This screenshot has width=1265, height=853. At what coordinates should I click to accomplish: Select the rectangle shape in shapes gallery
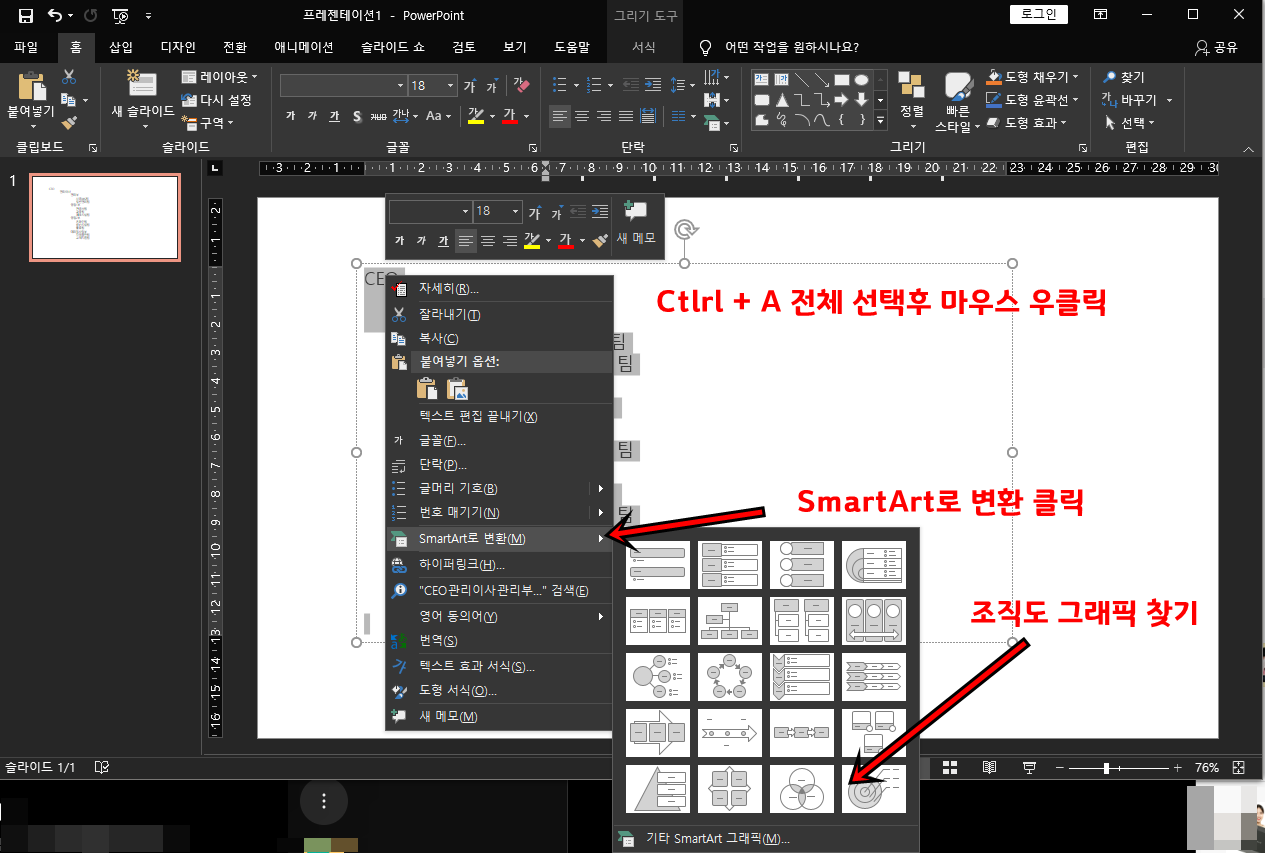tap(841, 79)
